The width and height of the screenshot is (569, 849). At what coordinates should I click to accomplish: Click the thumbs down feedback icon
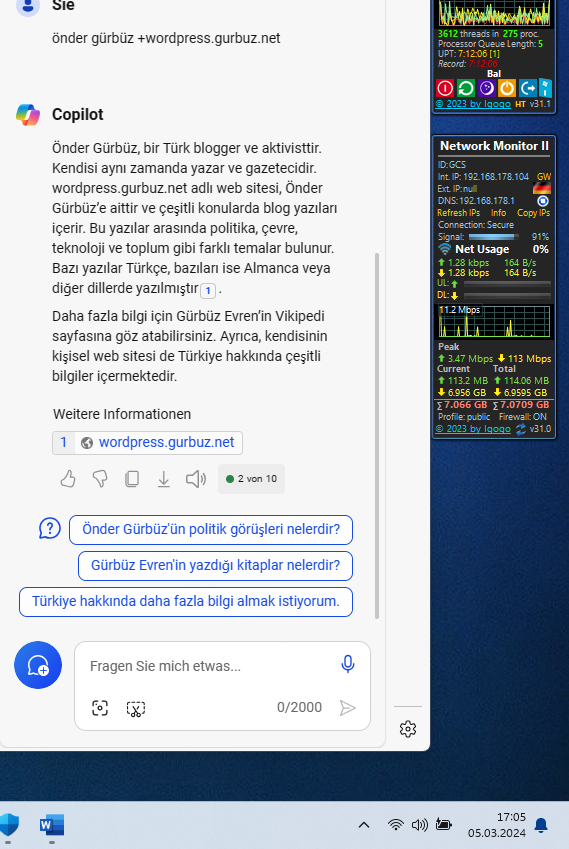click(100, 479)
